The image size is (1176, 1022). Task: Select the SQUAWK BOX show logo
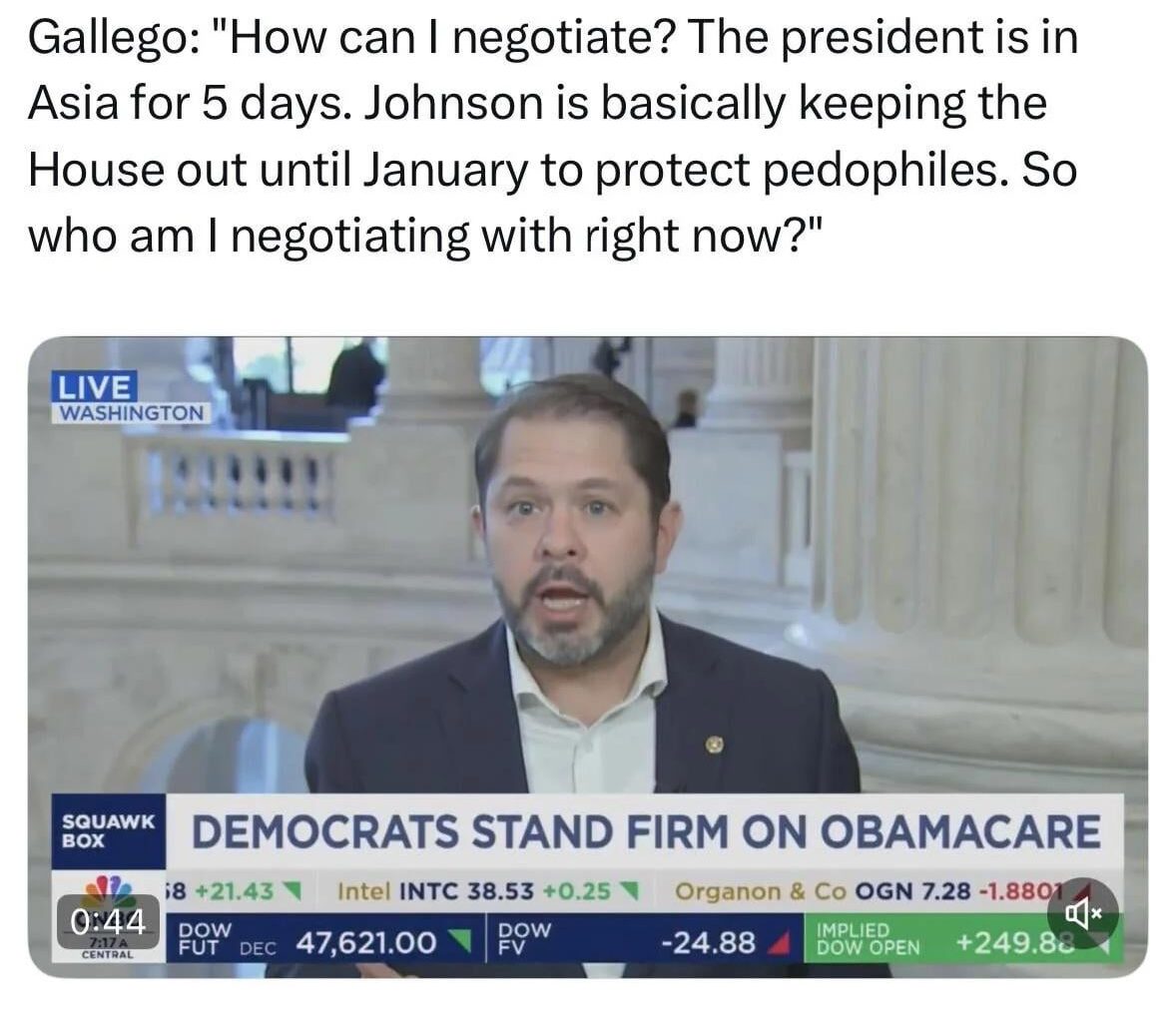point(108,829)
